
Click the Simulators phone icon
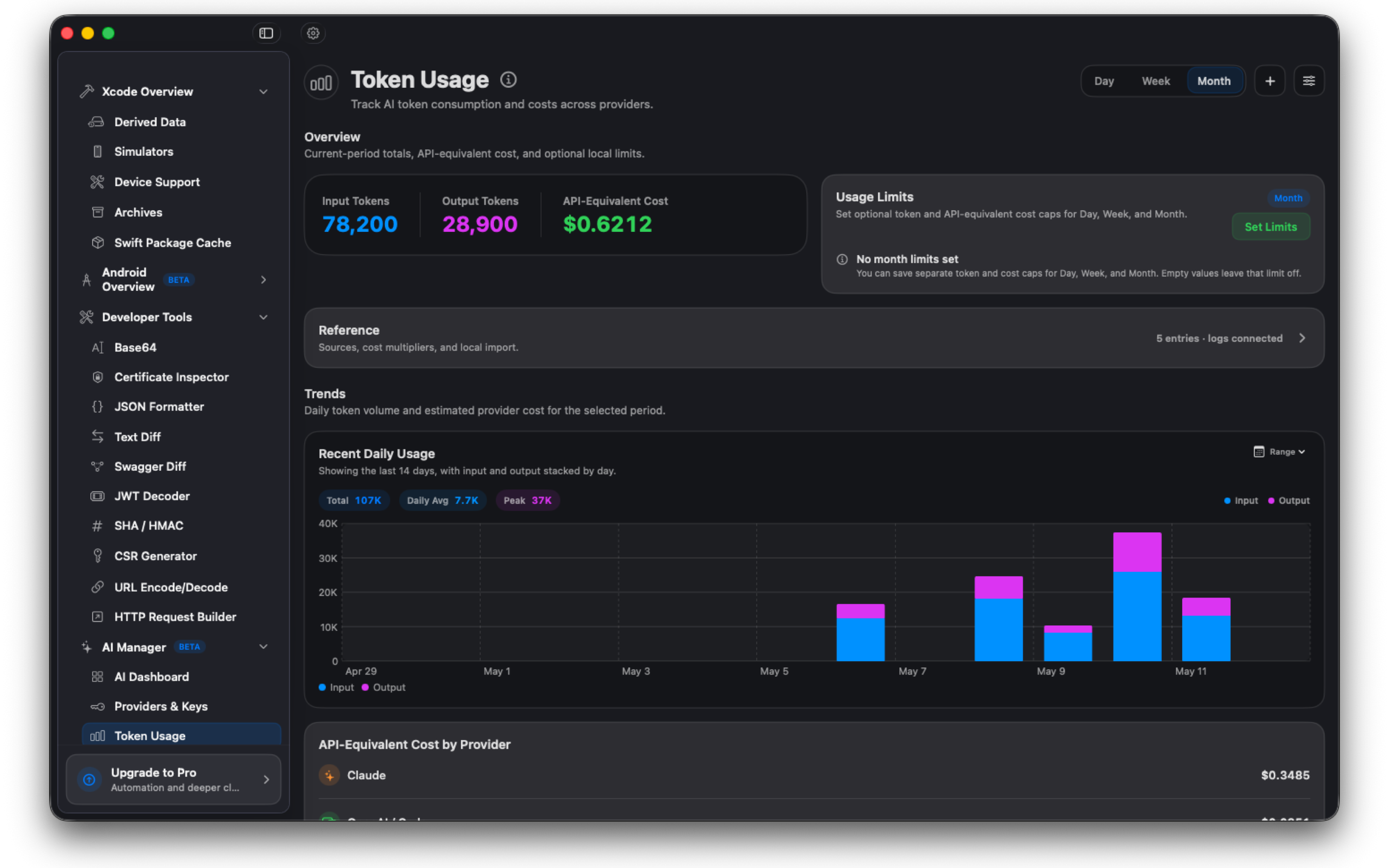click(97, 151)
